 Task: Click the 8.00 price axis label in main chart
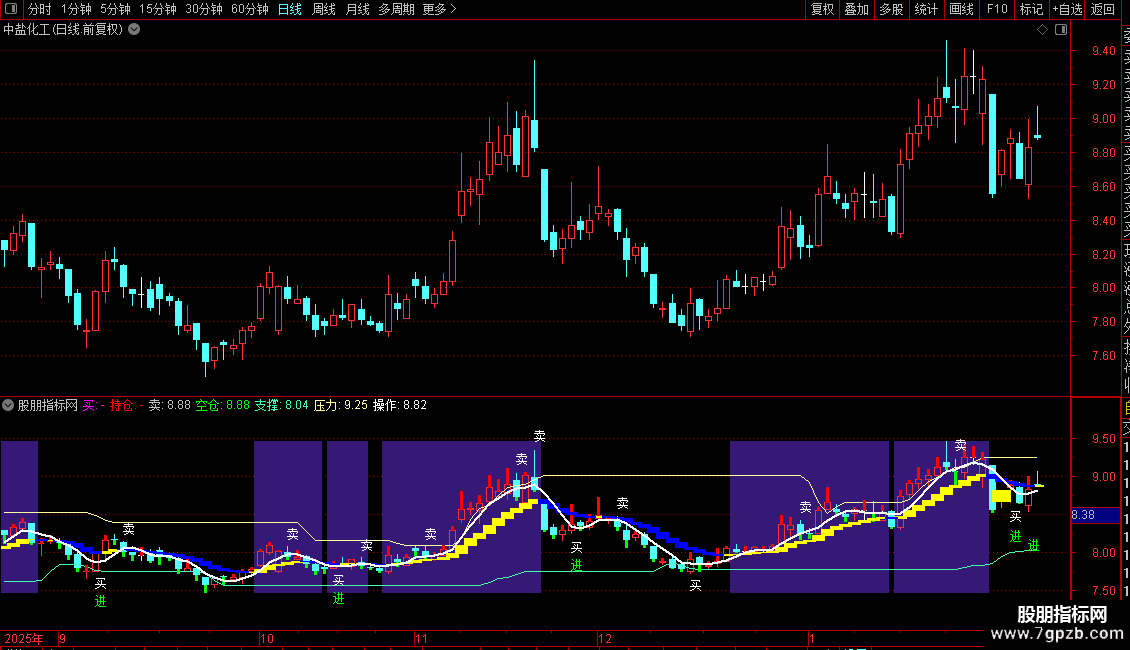(1103, 288)
